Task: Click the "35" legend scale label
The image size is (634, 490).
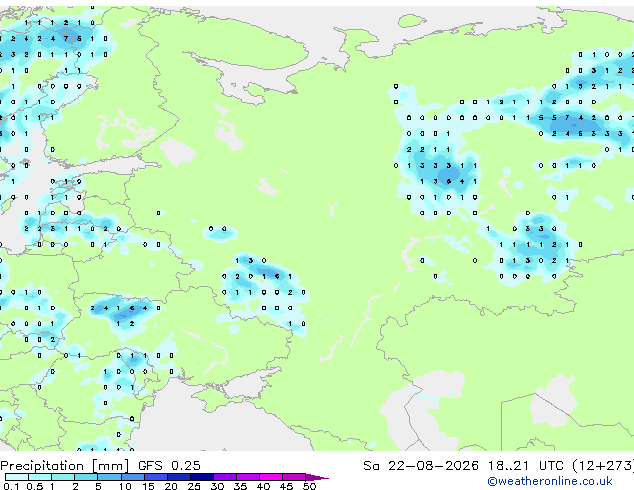Action: (x=240, y=486)
